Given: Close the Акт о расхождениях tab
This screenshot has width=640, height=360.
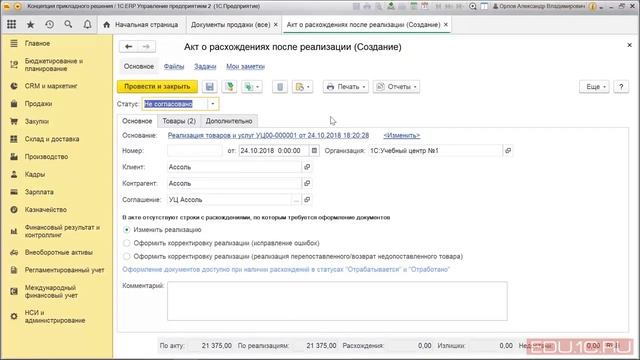Looking at the screenshot, I should [x=446, y=25].
